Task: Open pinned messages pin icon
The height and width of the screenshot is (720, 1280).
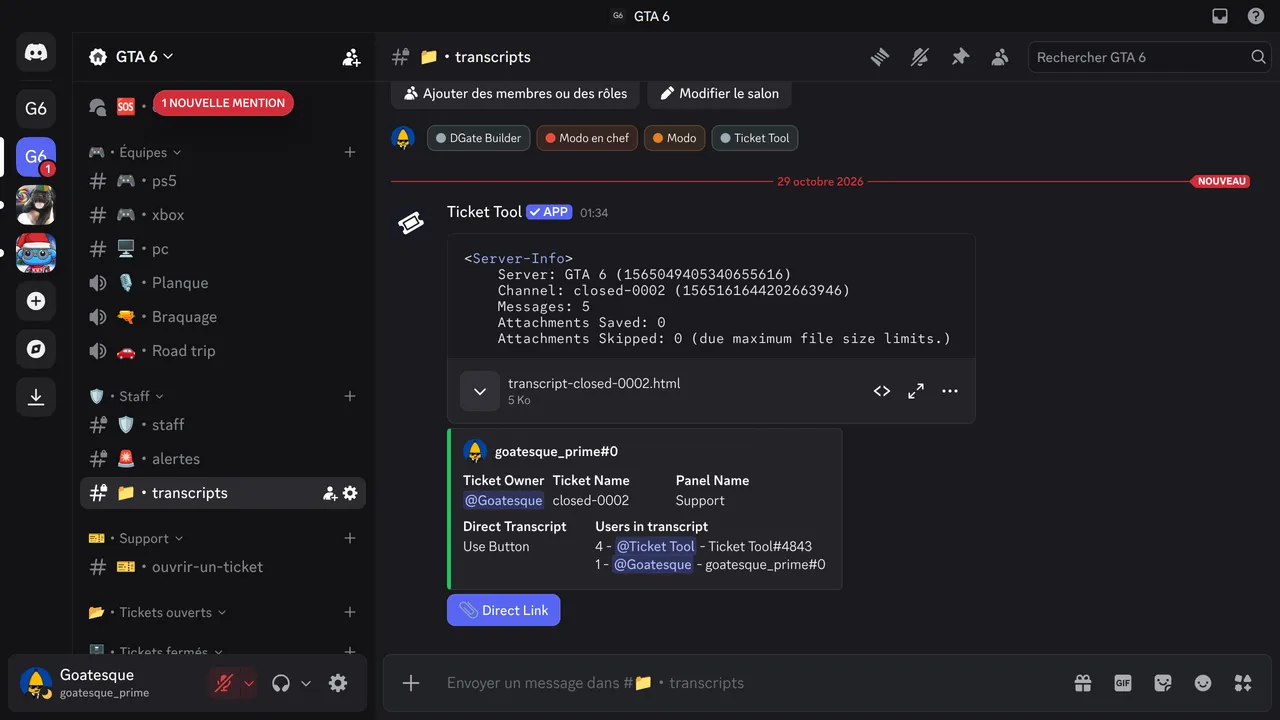Action: [960, 57]
